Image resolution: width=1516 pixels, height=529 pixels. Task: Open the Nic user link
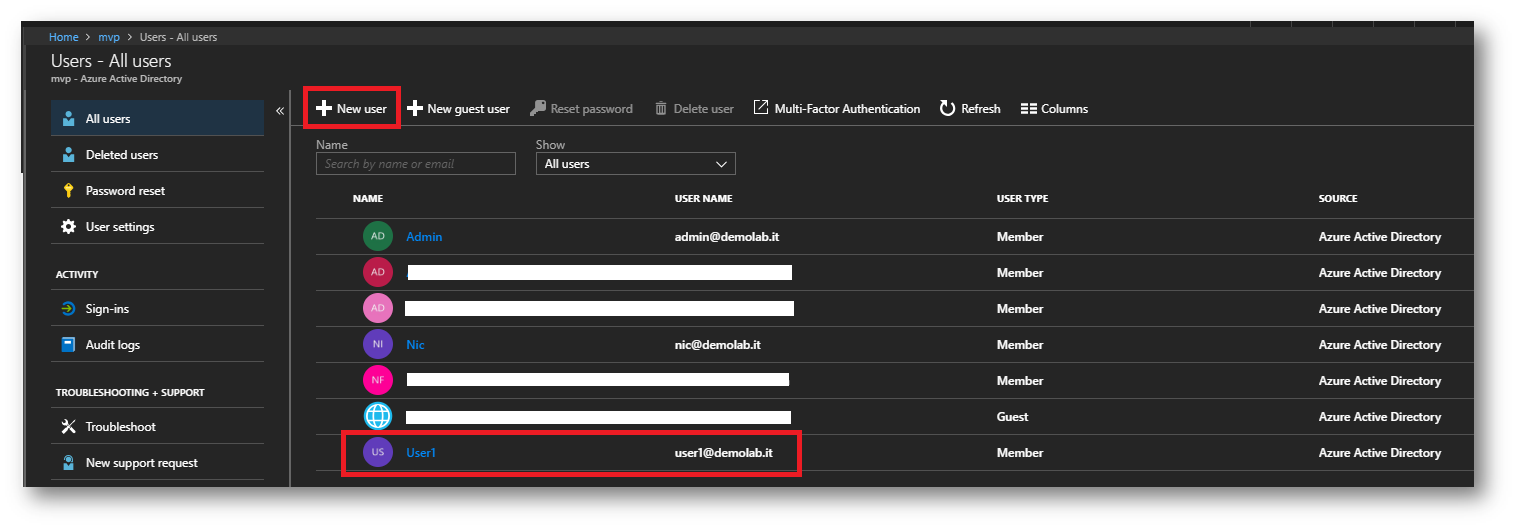point(415,345)
